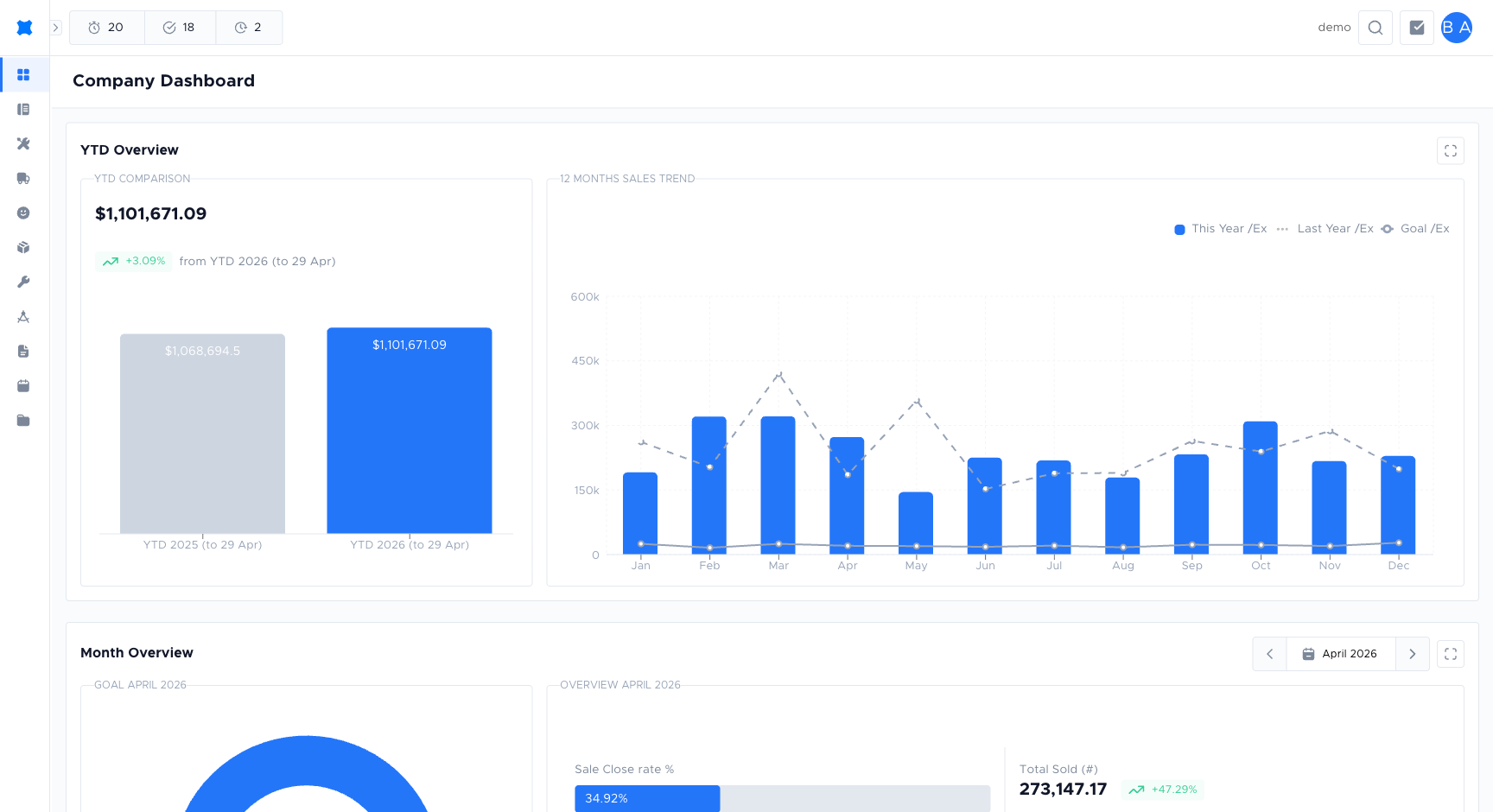Viewport: 1493px width, 812px height.
Task: Open the truck icon in sidebar
Action: pos(23,179)
